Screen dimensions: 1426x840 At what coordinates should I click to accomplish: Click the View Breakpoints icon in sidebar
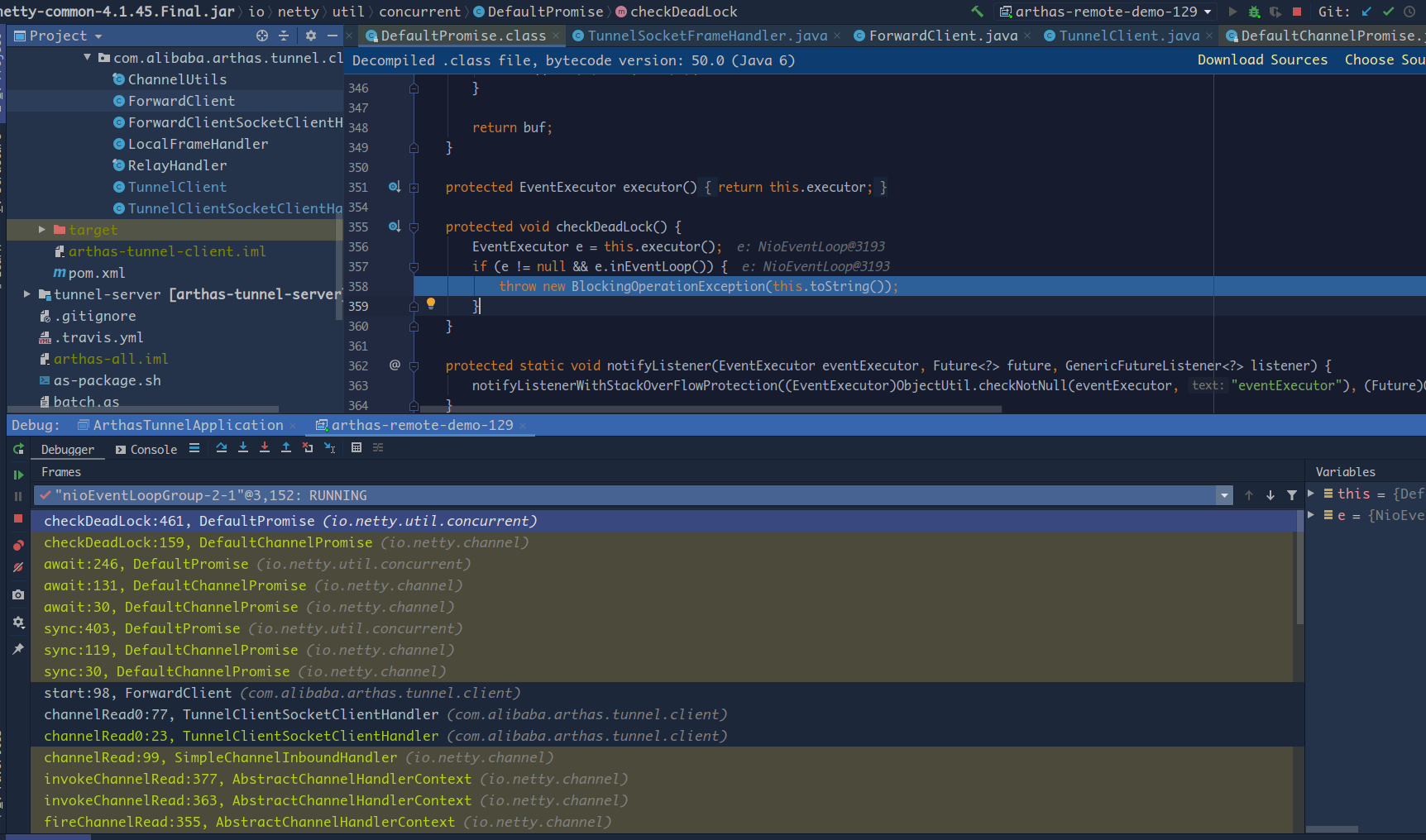[x=18, y=546]
